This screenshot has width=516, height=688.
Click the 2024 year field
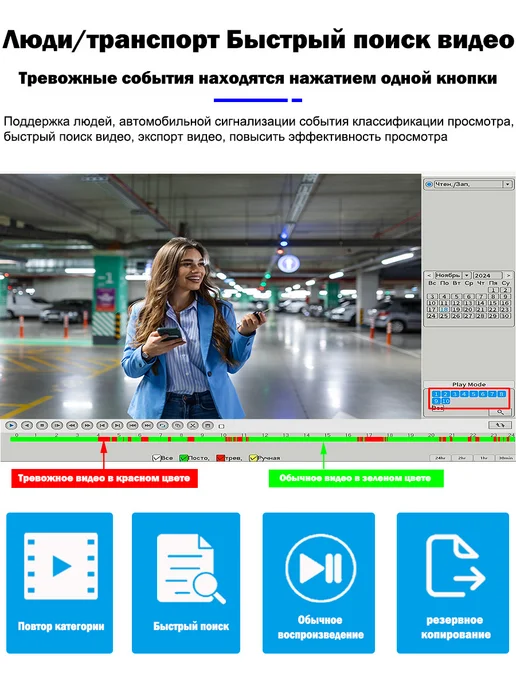click(487, 276)
